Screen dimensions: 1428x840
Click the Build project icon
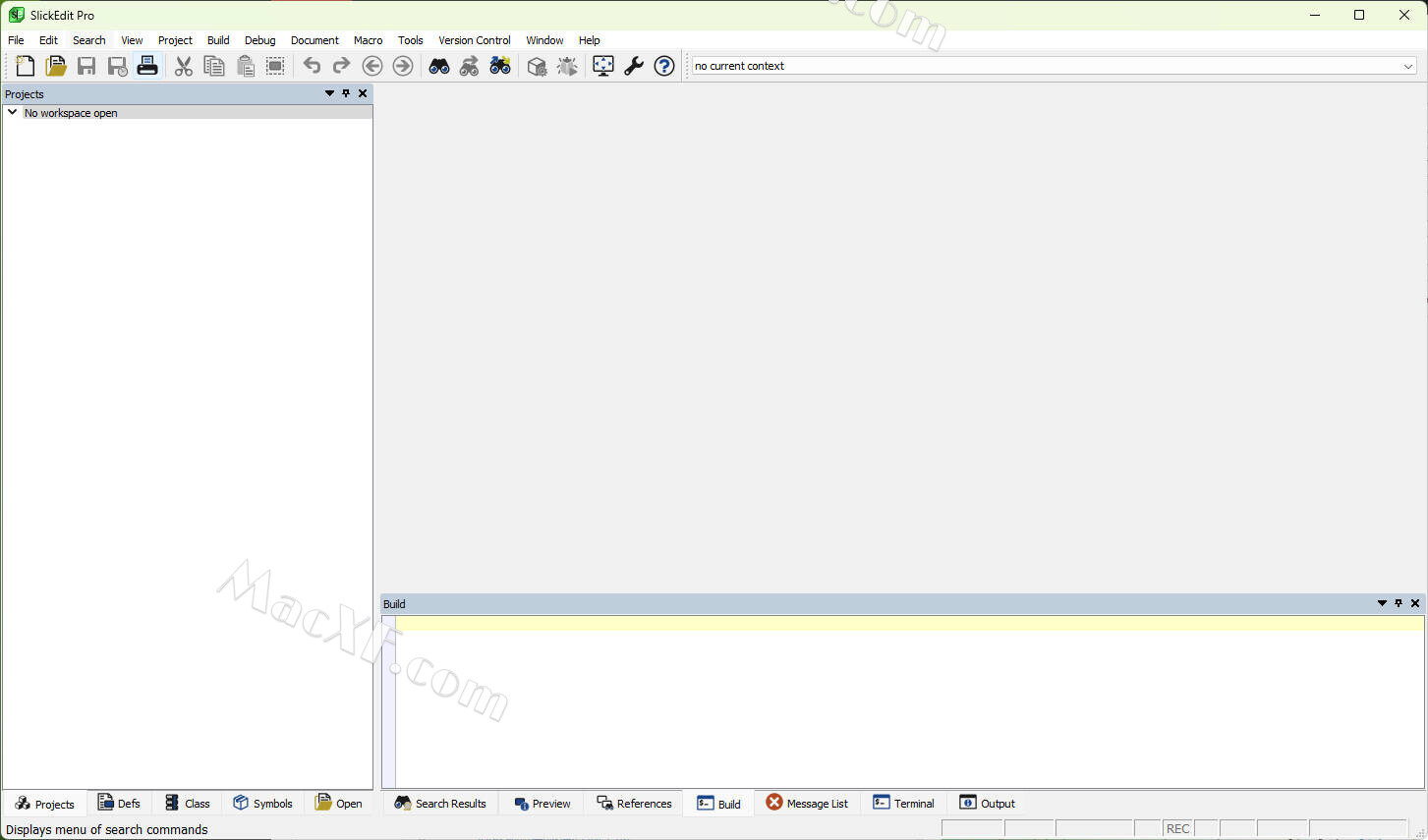[537, 66]
